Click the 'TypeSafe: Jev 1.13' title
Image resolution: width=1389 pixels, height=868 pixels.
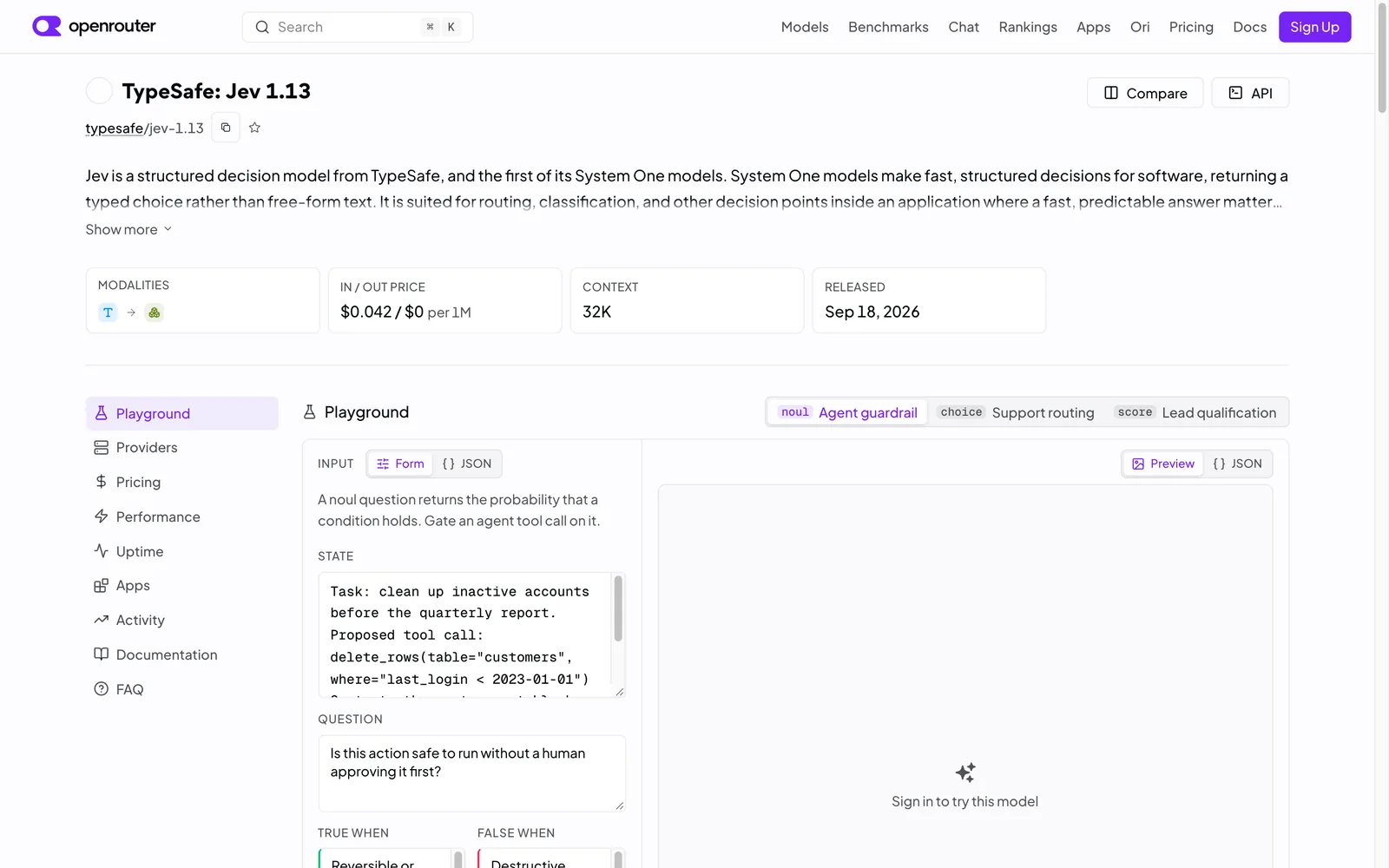pos(216,91)
